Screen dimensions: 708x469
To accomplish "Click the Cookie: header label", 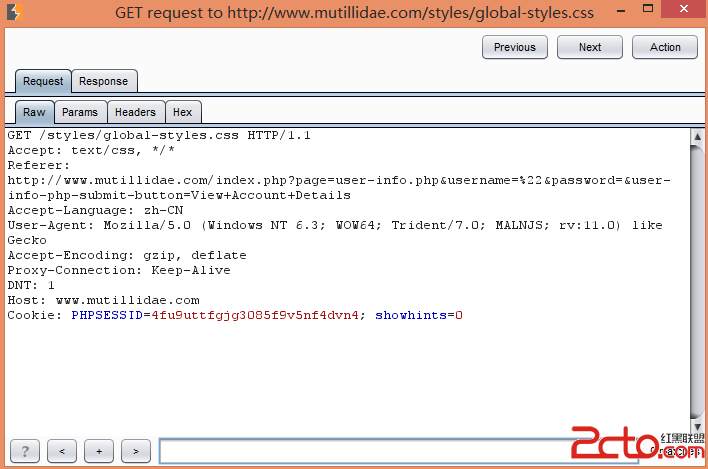I will click(x=34, y=315).
